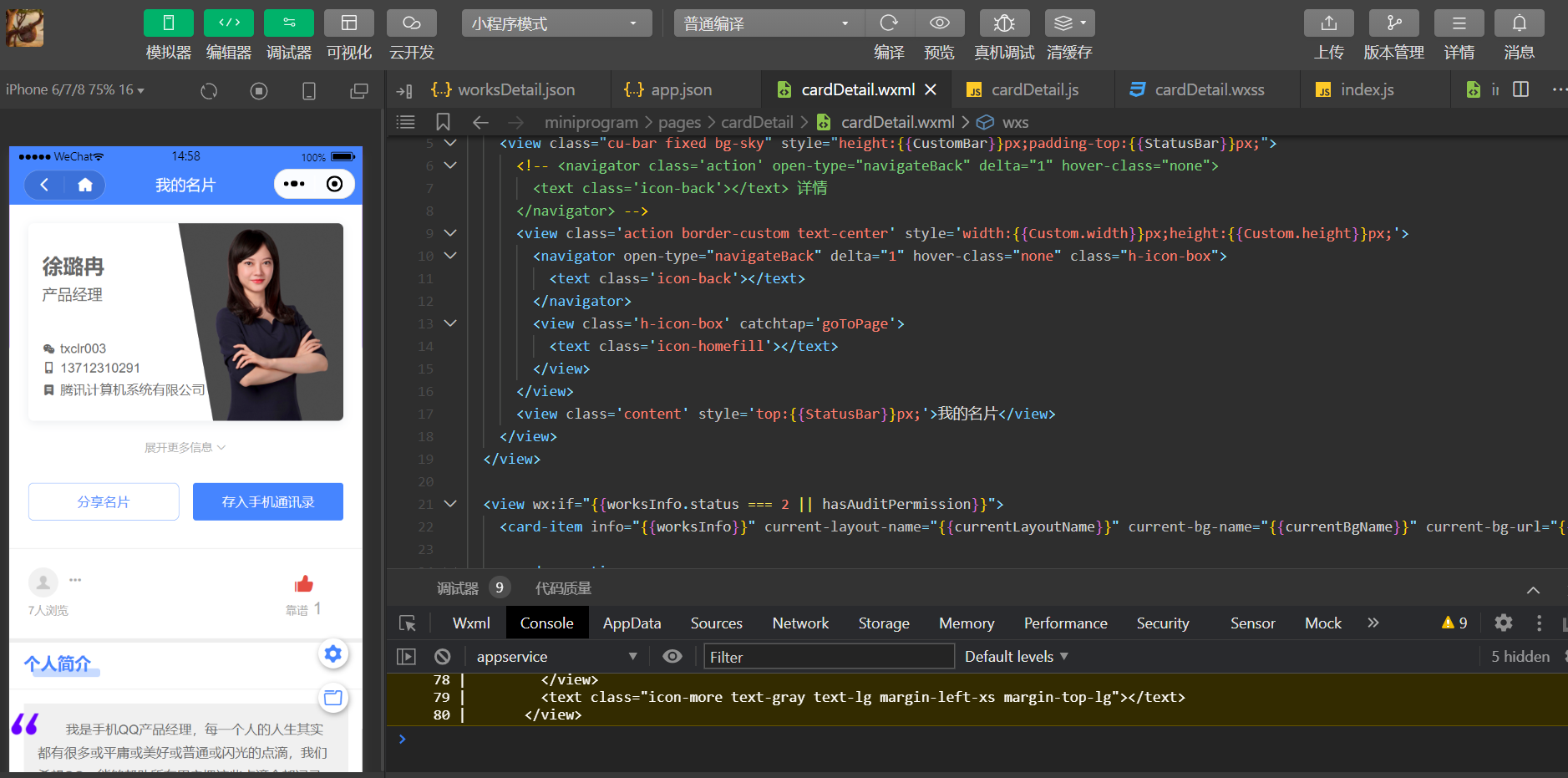Open the 小程序模式 mode dropdown
The image size is (1568, 778).
click(x=556, y=23)
